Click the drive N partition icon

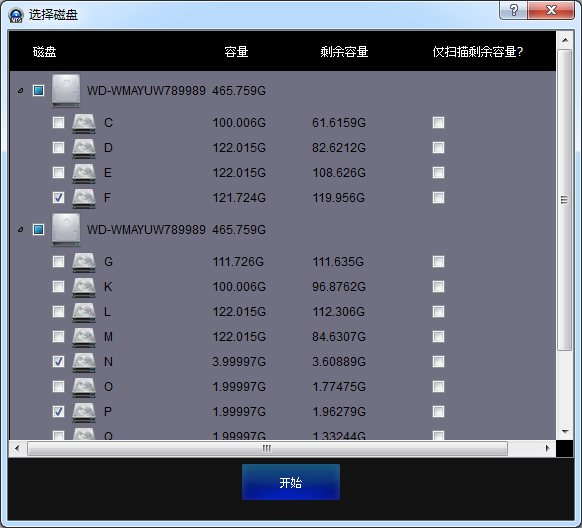tap(84, 362)
